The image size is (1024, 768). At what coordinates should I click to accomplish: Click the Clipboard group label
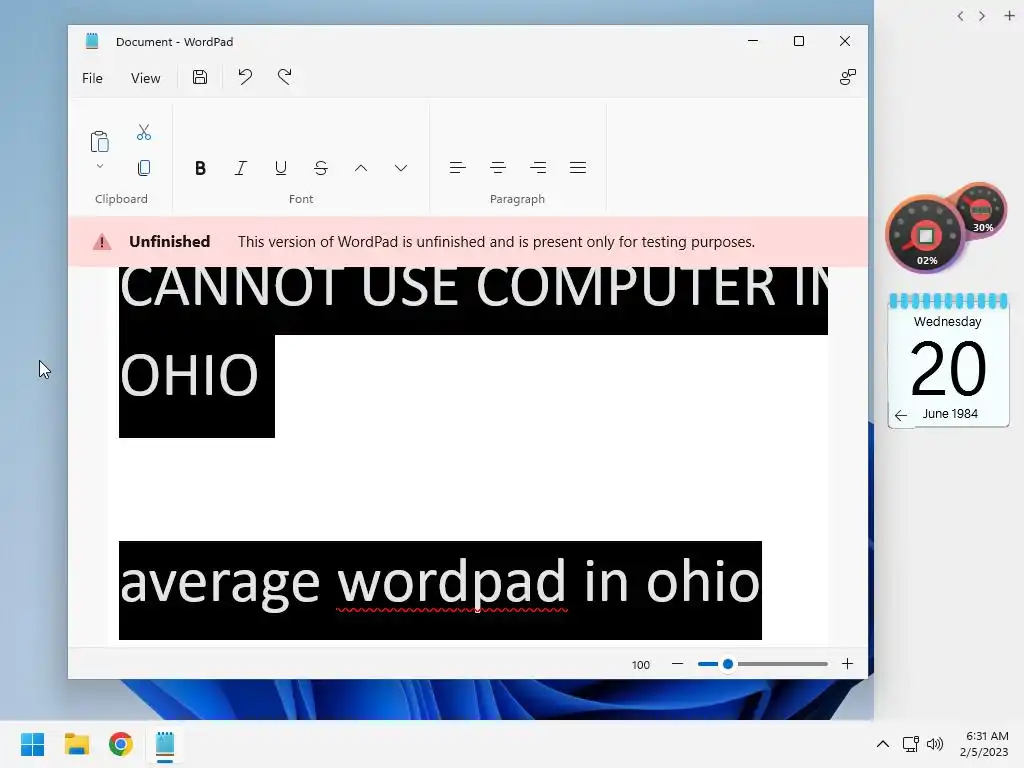121,199
